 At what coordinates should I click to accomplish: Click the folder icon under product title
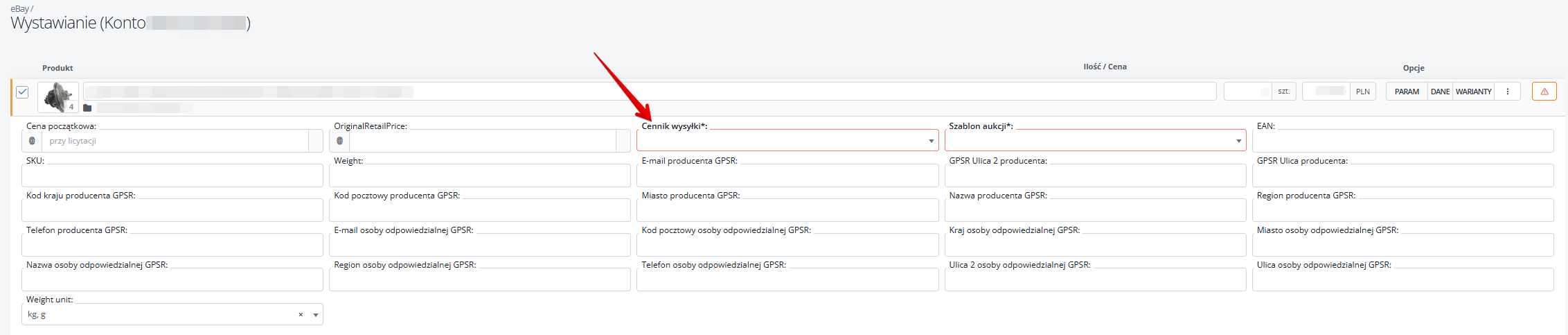(87, 108)
